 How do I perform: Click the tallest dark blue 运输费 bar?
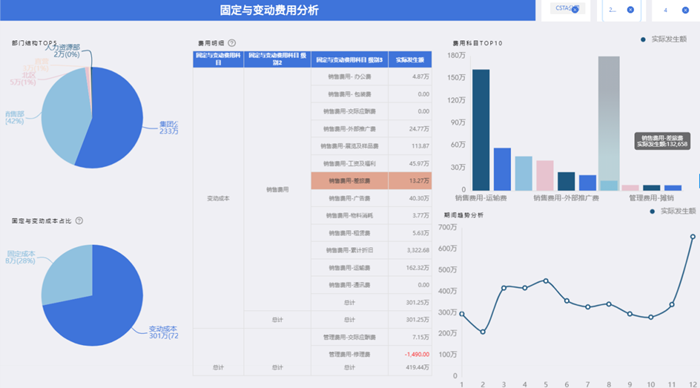[x=481, y=130]
